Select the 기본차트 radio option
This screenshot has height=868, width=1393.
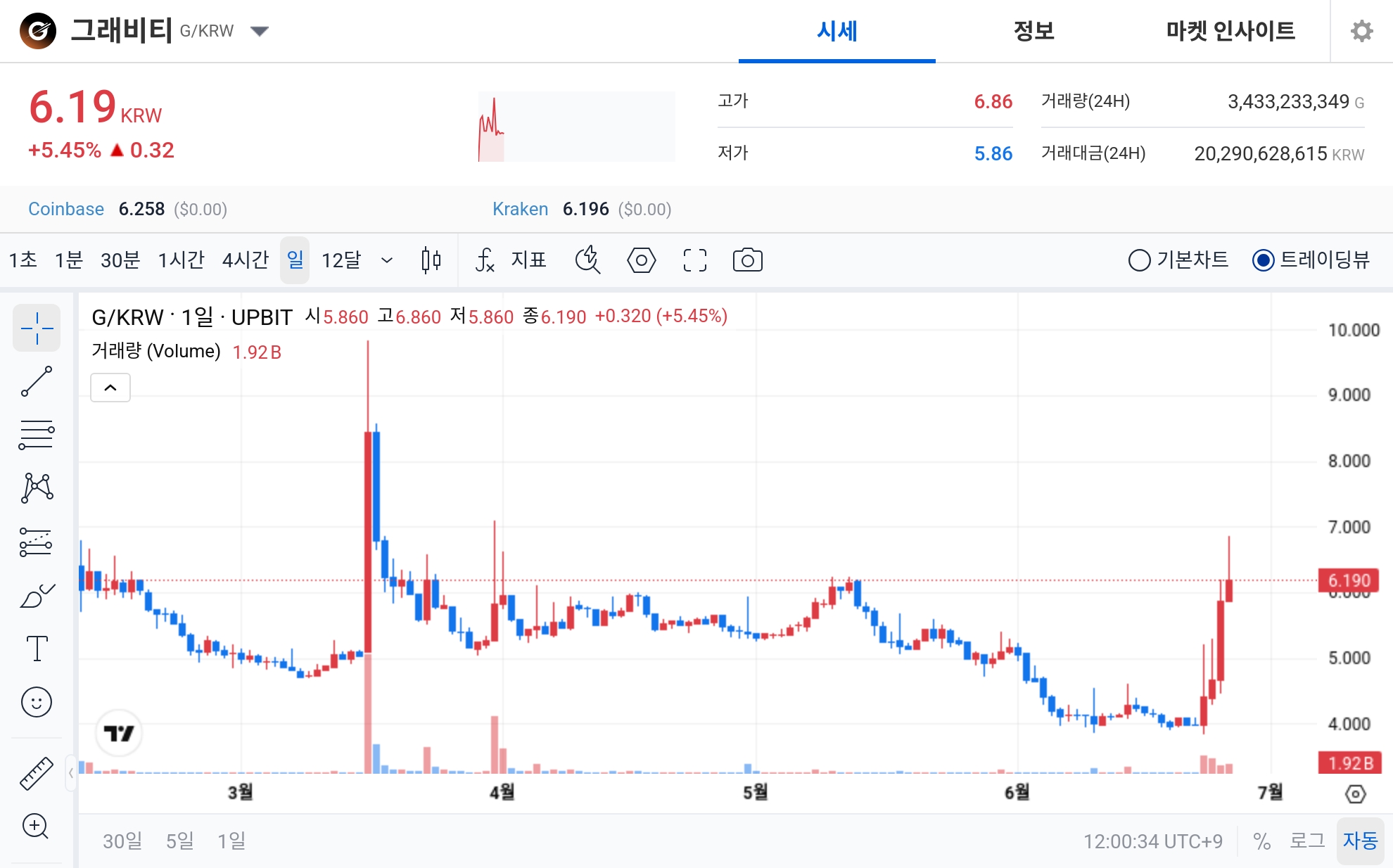pos(1178,260)
